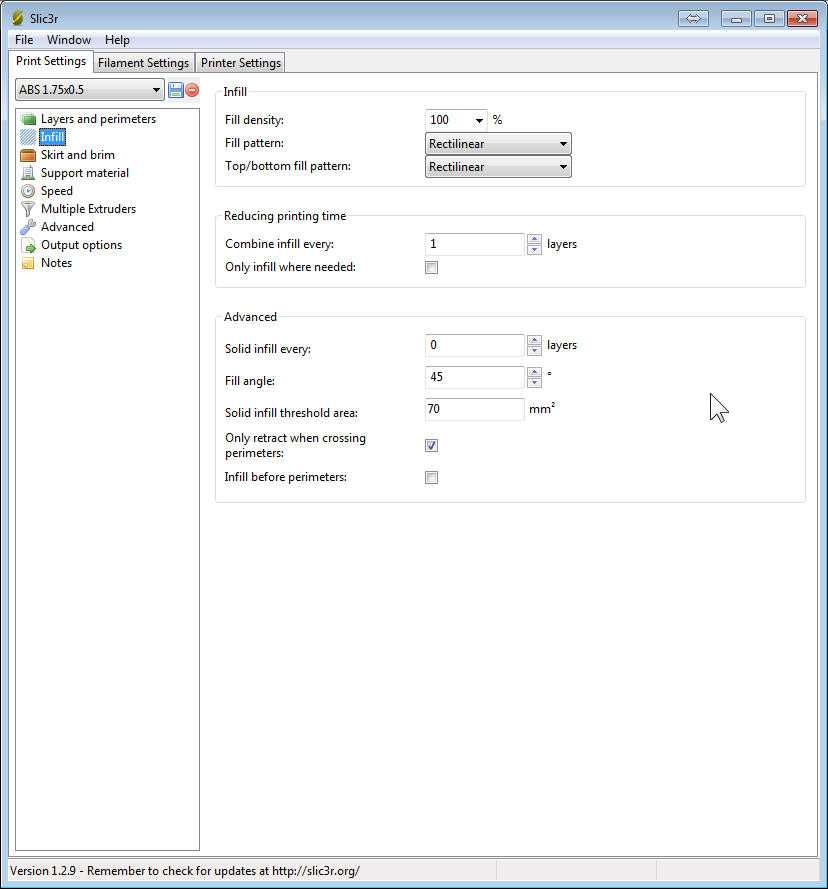Open the Top/bottom fill pattern dropdown
The height and width of the screenshot is (889, 828).
point(498,167)
